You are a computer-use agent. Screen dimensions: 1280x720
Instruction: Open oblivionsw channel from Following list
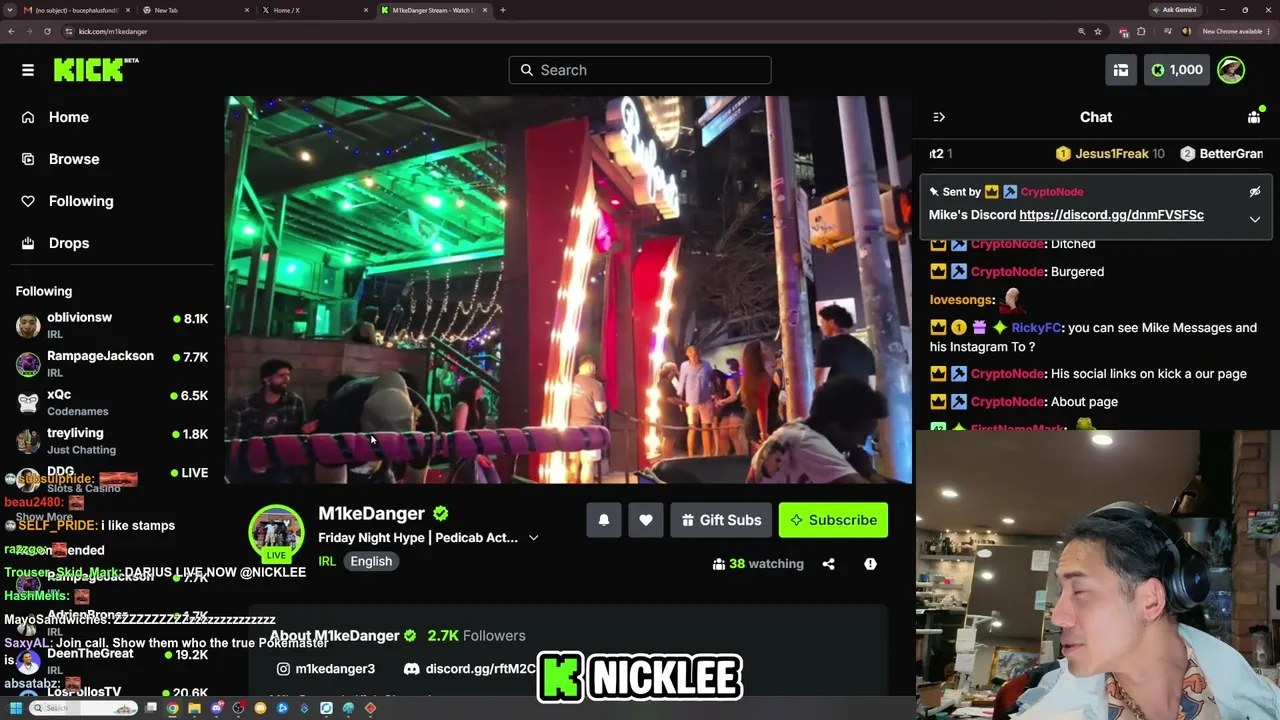tap(112, 325)
